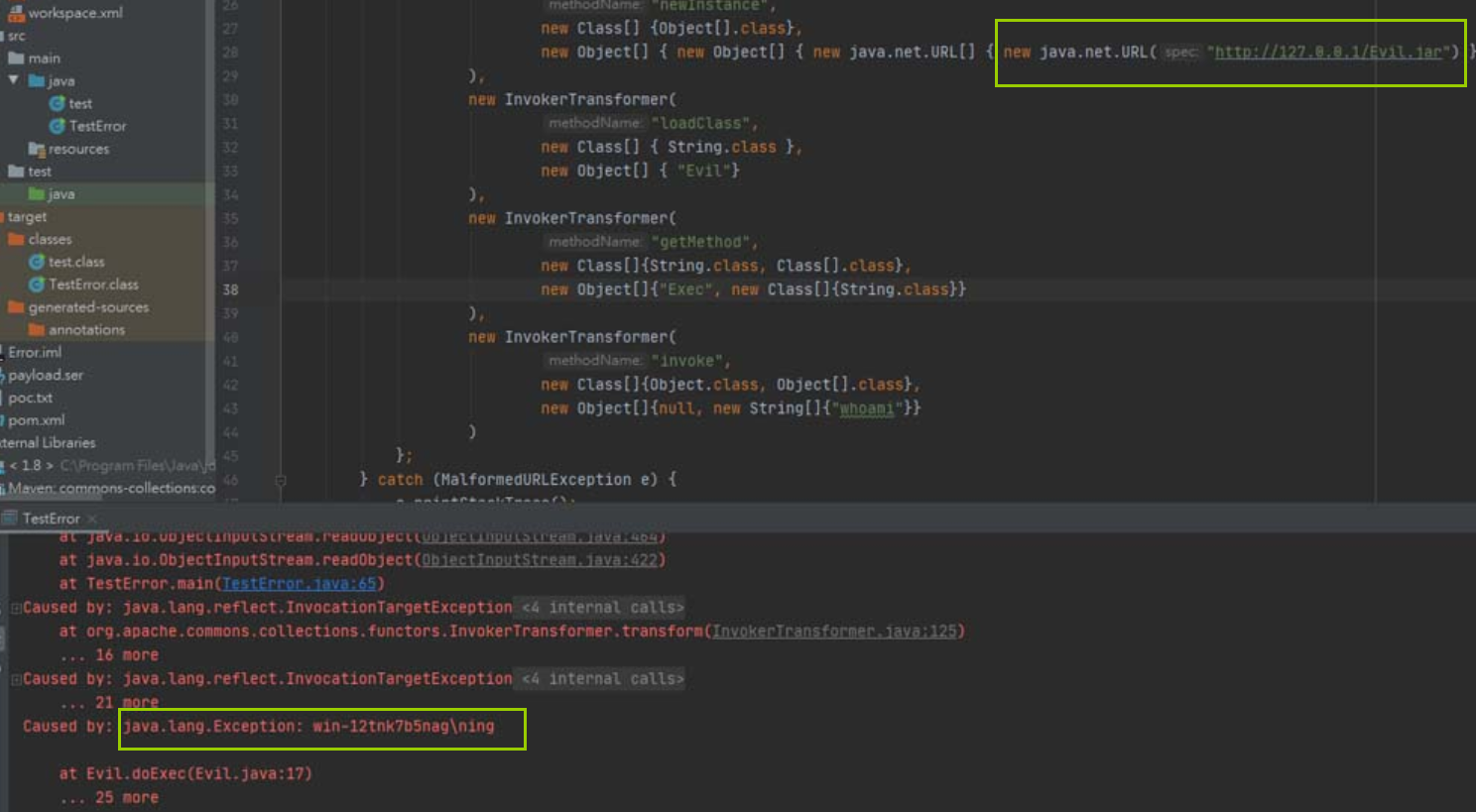Collapse the java source folder arrow
Screen dimensions: 1476x812
[13, 80]
